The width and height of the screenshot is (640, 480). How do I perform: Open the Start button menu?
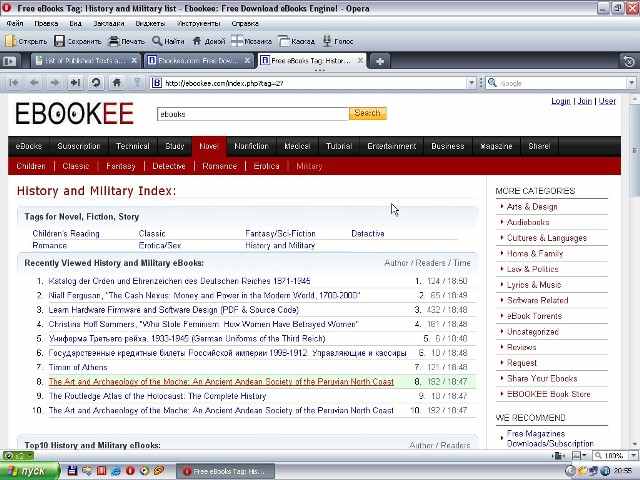(x=29, y=471)
